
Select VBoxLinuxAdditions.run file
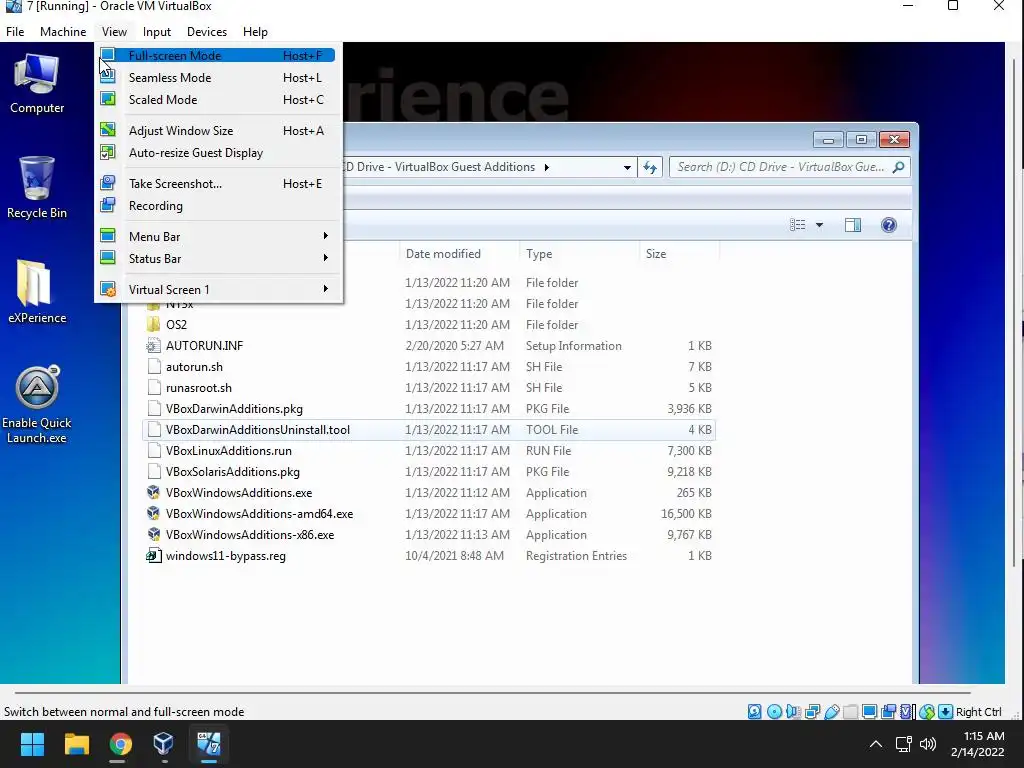(428, 451)
